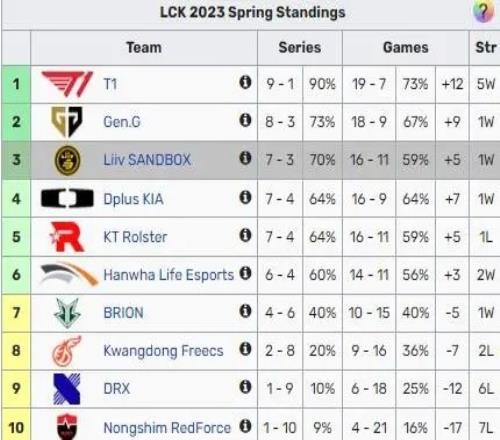This screenshot has width=500, height=440.
Task: Click the Gen.G team logo
Action: click(67, 122)
